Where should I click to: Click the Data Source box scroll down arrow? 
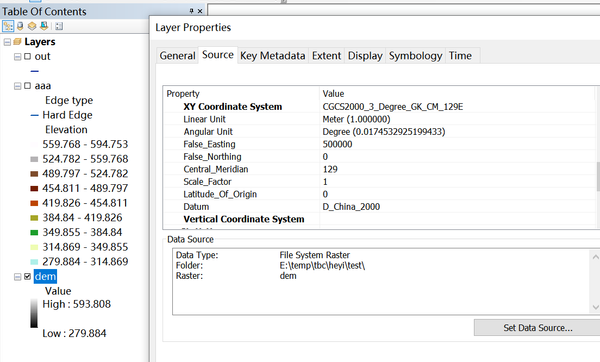[x=595, y=307]
